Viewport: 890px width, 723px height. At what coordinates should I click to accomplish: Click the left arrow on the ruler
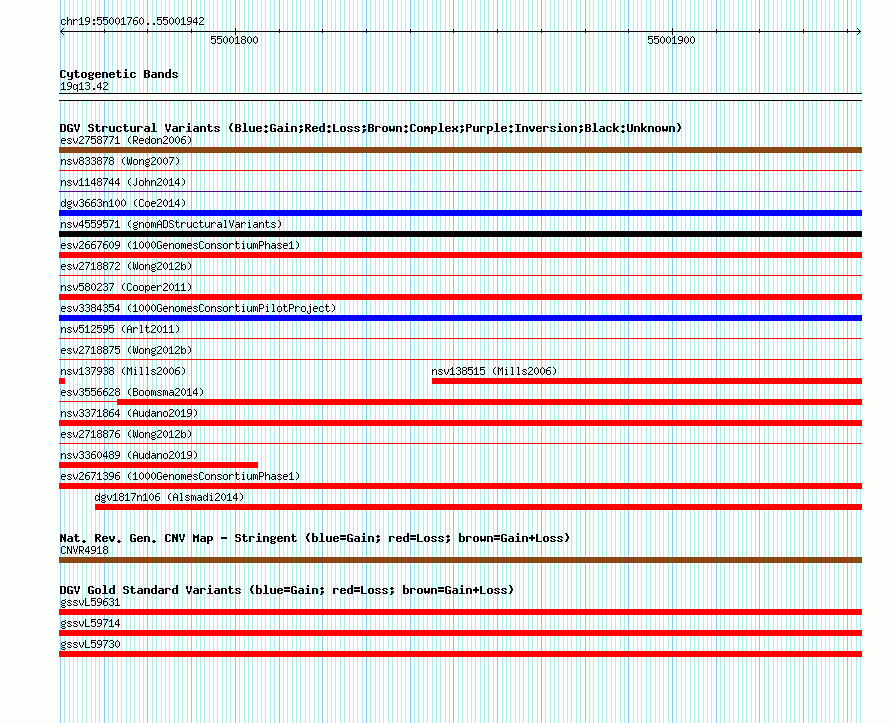(x=62, y=32)
